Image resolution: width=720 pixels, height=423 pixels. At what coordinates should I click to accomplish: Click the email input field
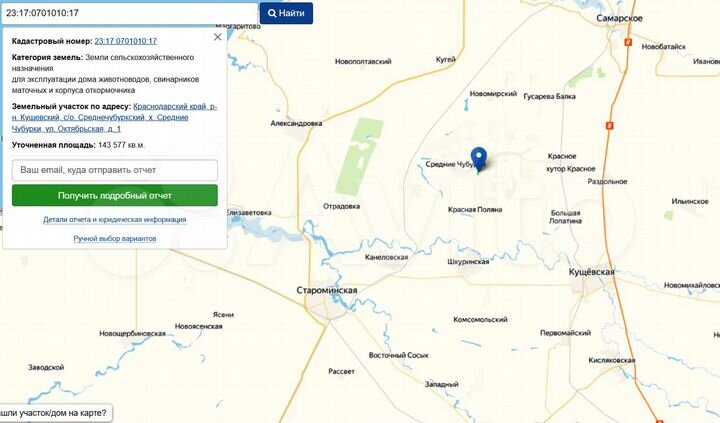pos(115,170)
